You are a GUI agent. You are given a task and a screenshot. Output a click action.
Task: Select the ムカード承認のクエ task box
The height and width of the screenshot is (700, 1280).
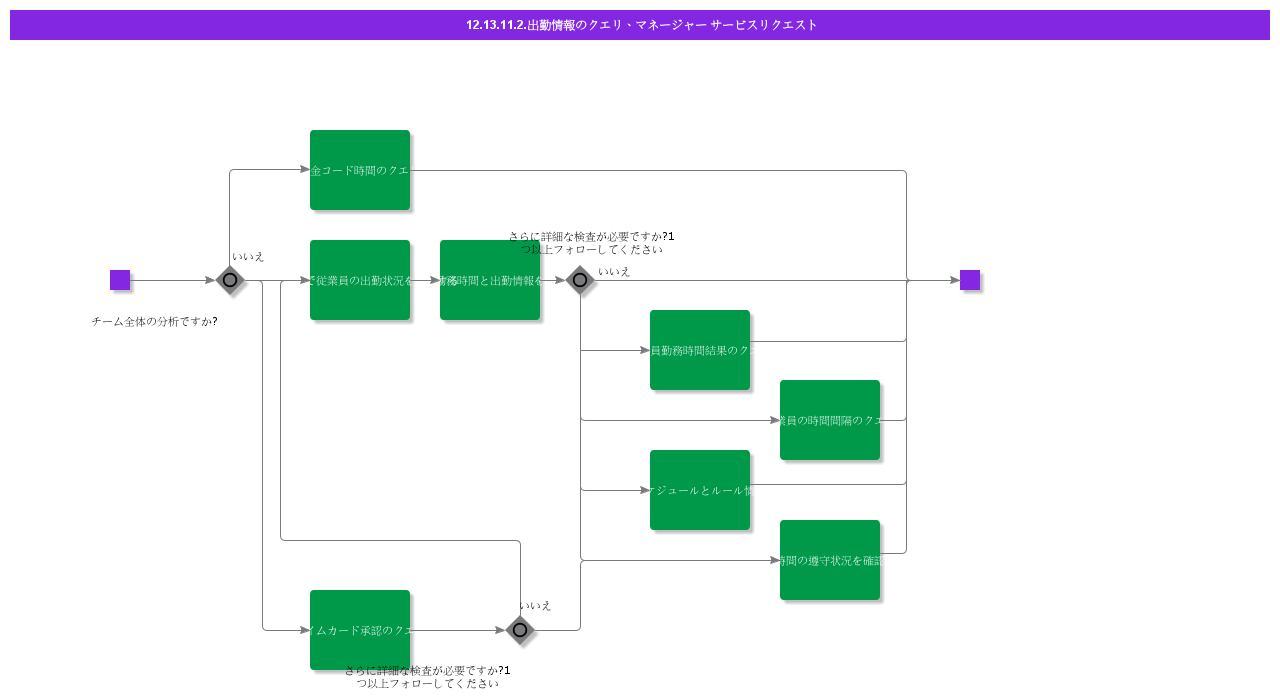[x=360, y=630]
